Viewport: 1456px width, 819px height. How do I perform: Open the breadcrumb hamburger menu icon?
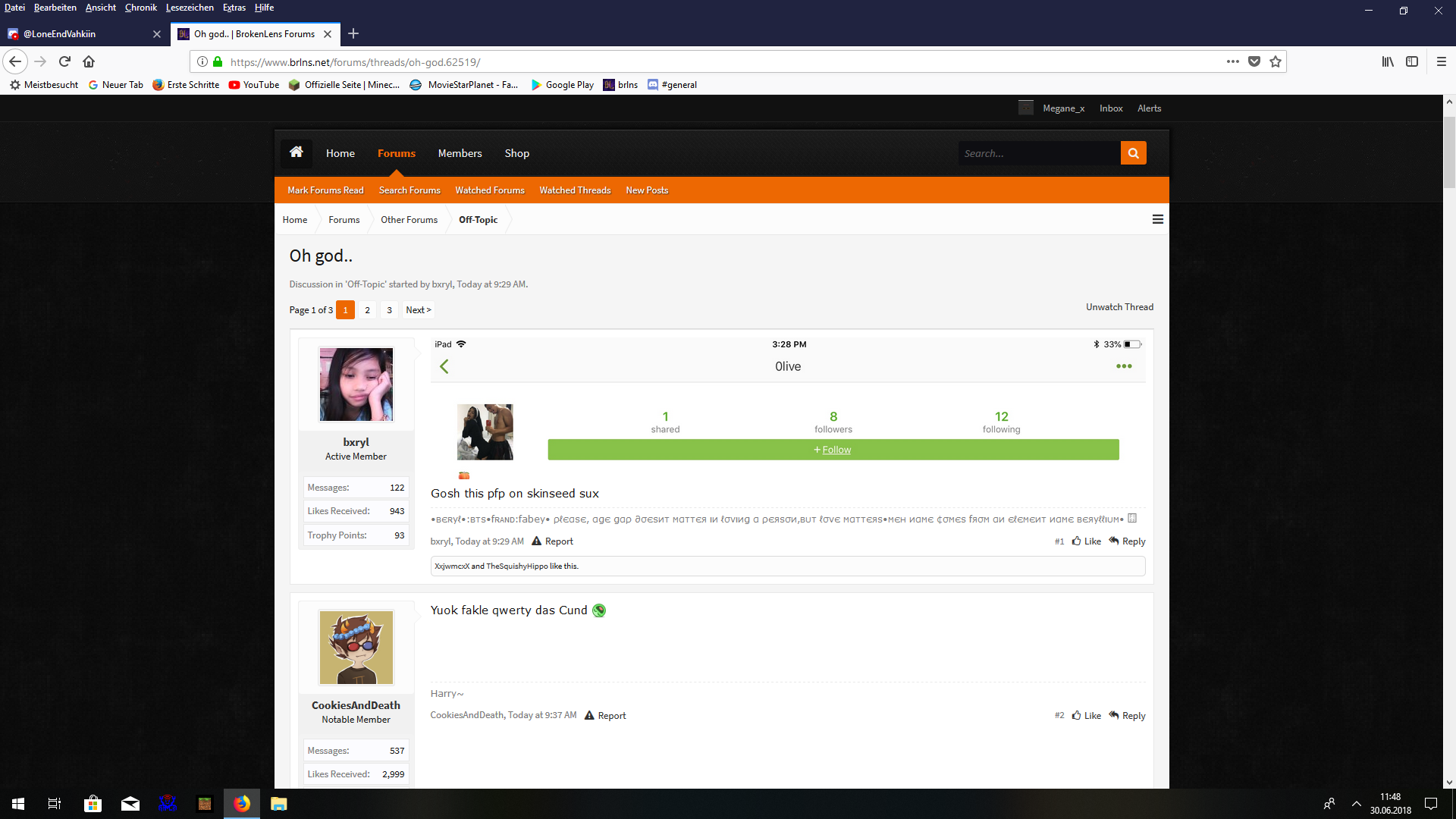coord(1157,219)
